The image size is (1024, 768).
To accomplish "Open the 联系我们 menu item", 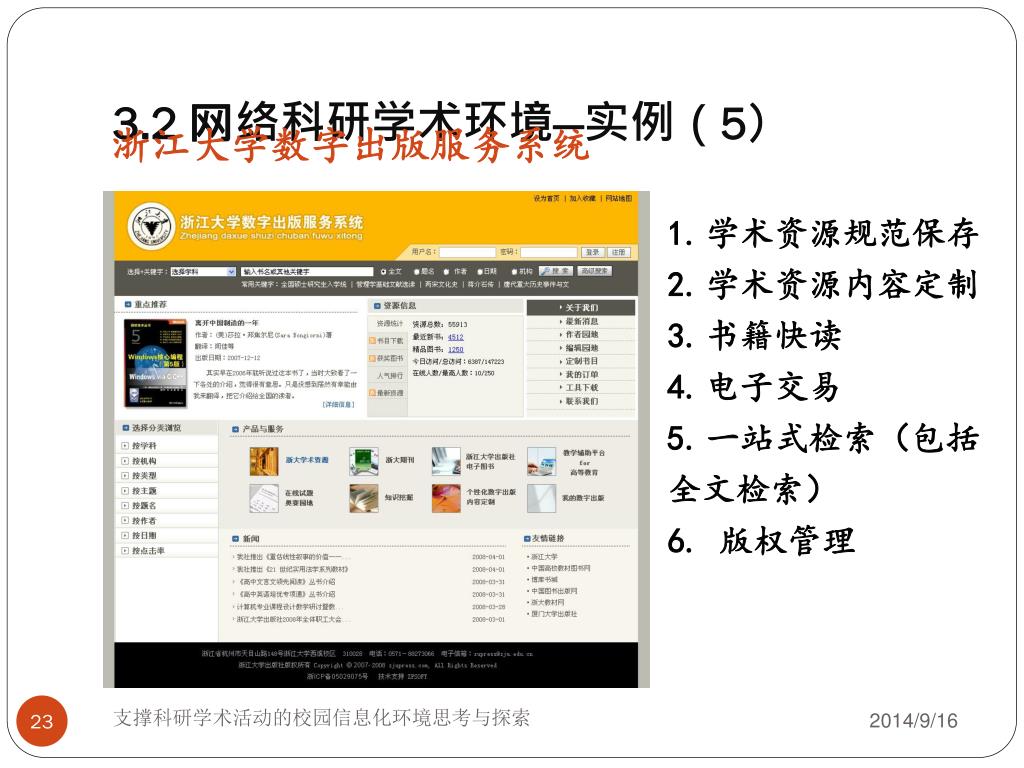I will [x=581, y=401].
